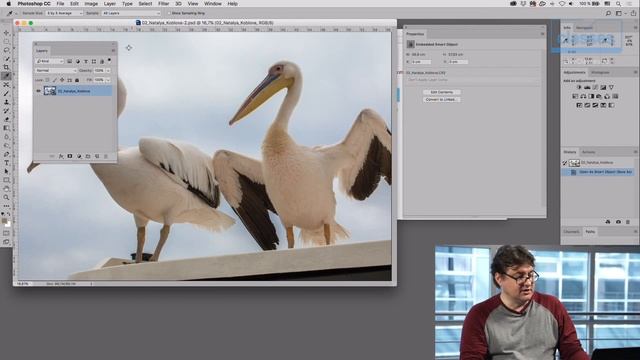Image resolution: width=640 pixels, height=360 pixels.
Task: Select the Clone Stamp tool
Action: [6, 102]
